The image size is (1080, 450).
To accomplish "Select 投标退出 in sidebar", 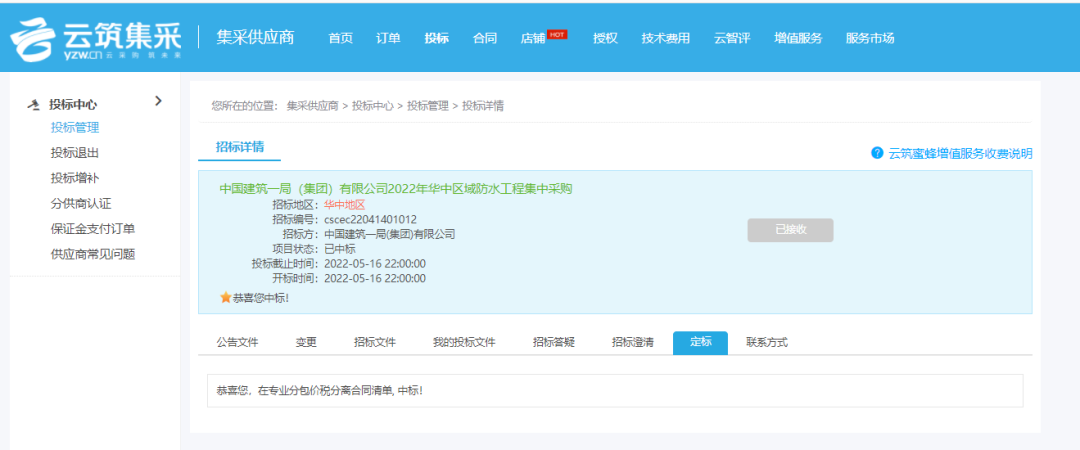I will [75, 153].
